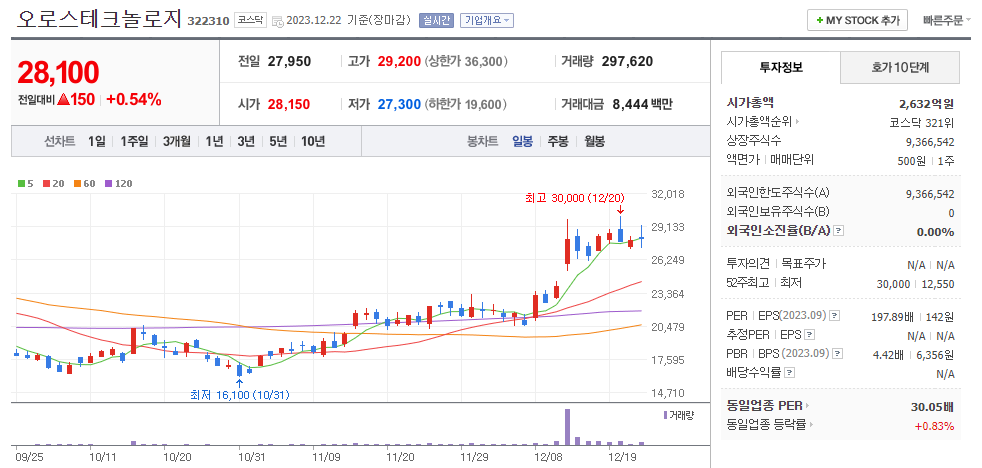Click the 상한가 36,300 text
The width and height of the screenshot is (982, 468).
[x=466, y=61]
